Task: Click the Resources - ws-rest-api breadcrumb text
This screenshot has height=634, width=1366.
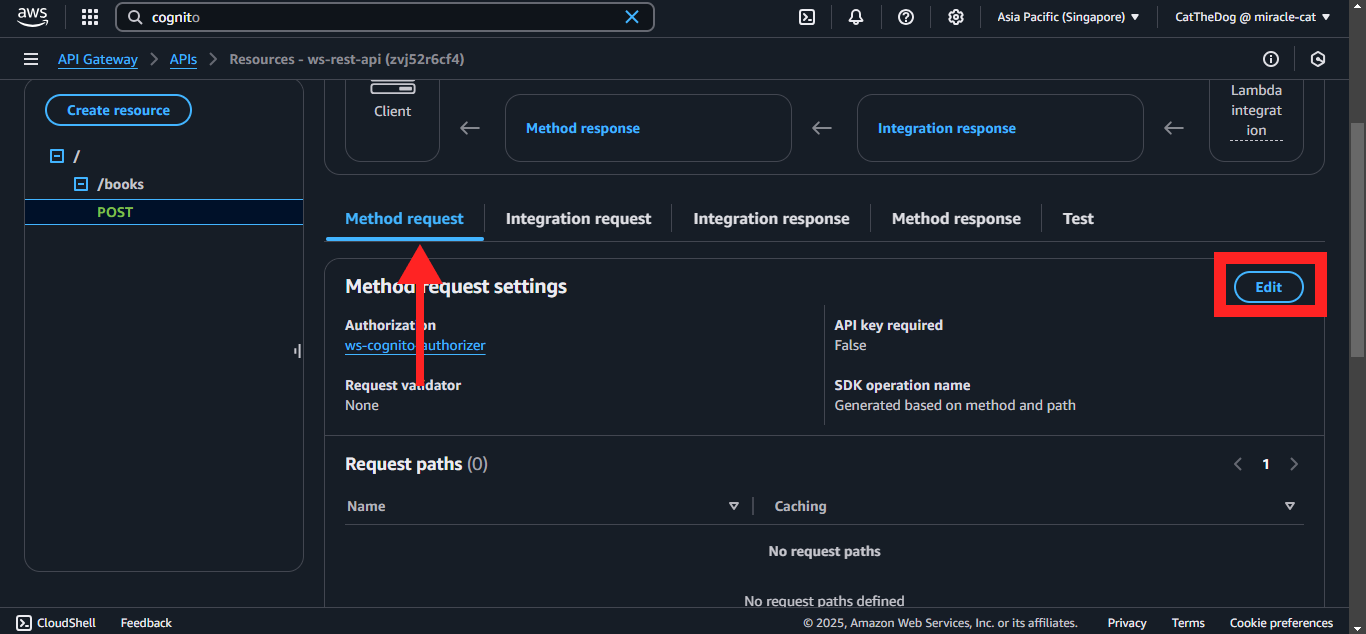Action: 346,59
